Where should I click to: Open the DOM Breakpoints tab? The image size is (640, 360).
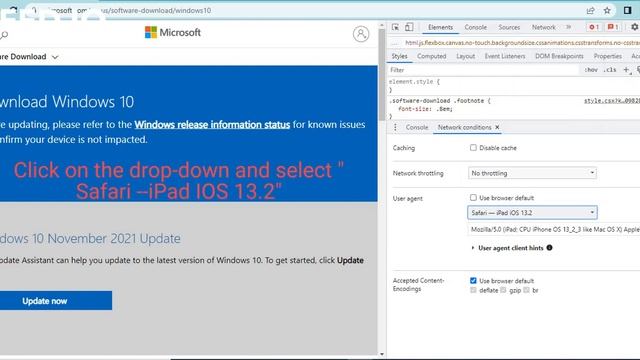pyautogui.click(x=559, y=56)
